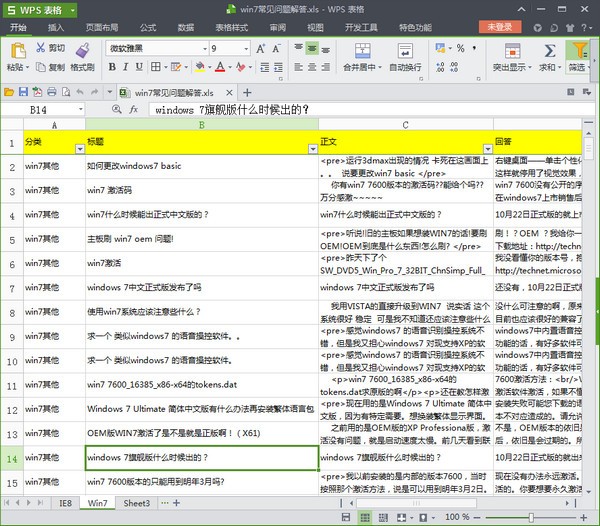Click the magnifier icon beside the formula bar

pyautogui.click(x=117, y=109)
